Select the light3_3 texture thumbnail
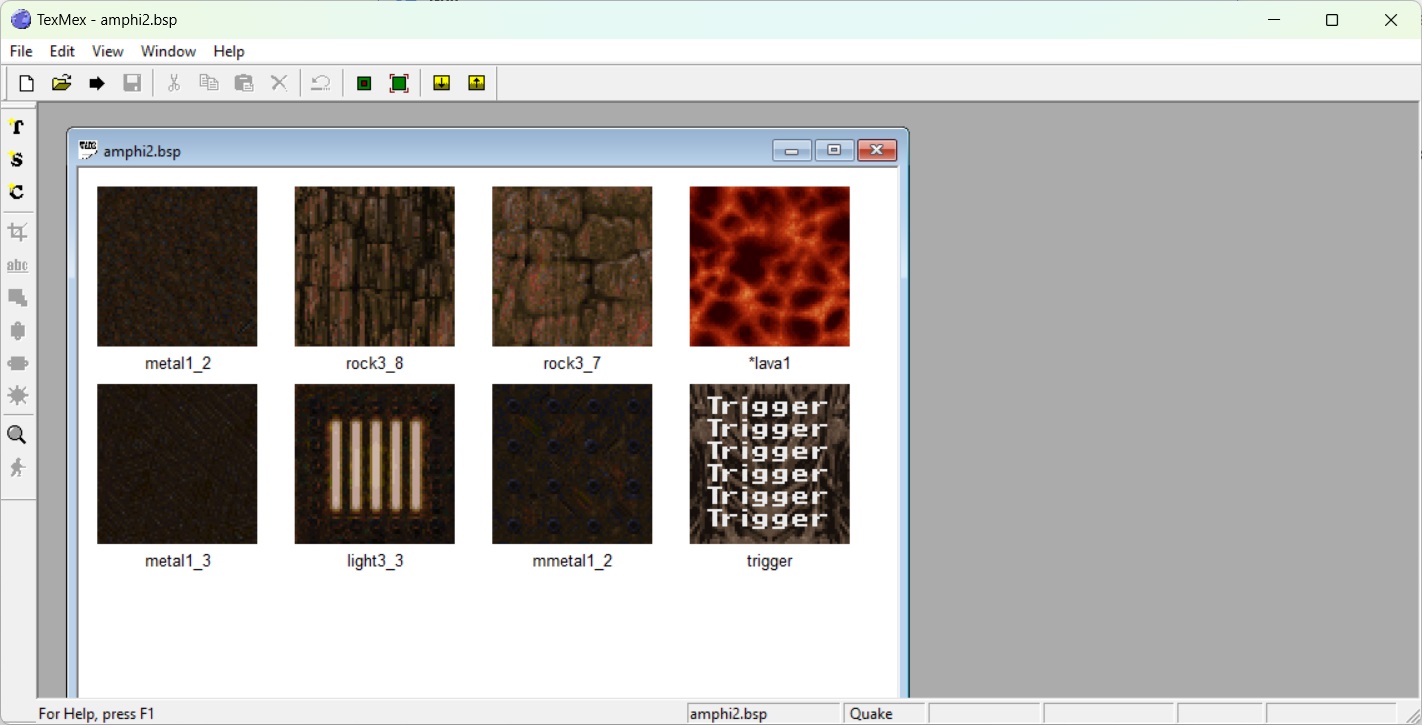This screenshot has height=725, width=1422. click(x=375, y=464)
